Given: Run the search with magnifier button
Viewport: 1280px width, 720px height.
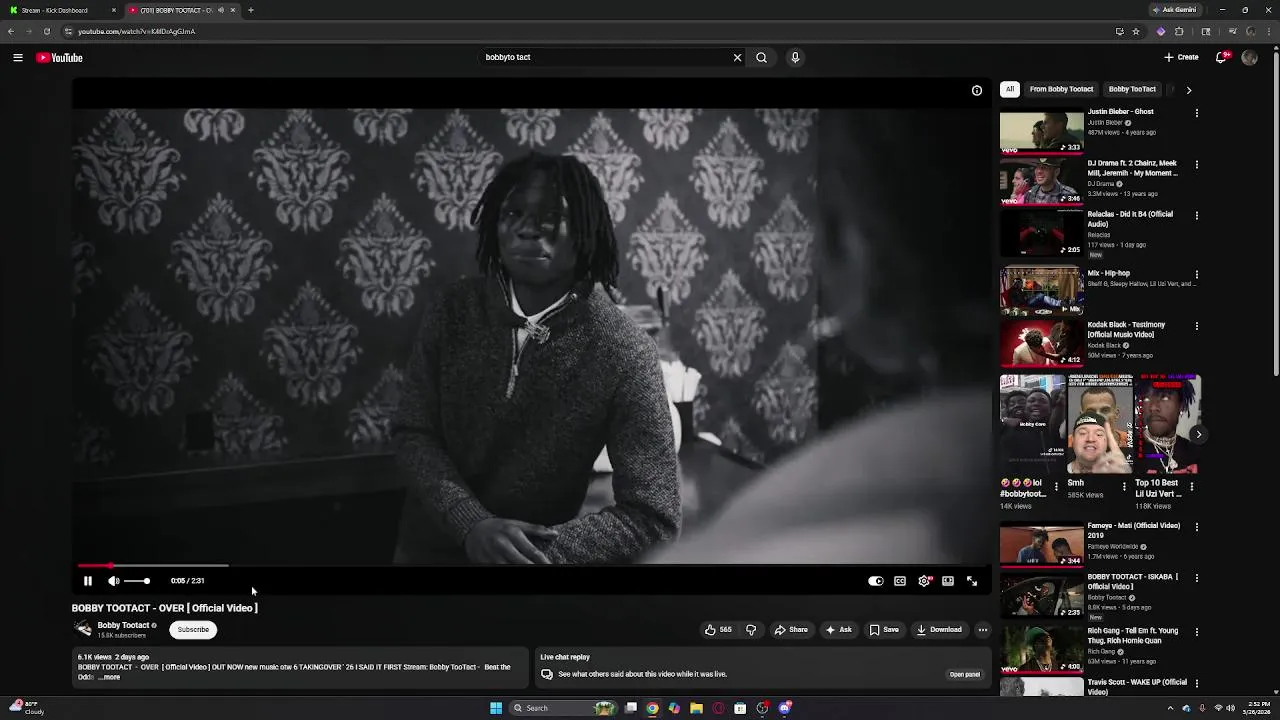Looking at the screenshot, I should 762,58.
